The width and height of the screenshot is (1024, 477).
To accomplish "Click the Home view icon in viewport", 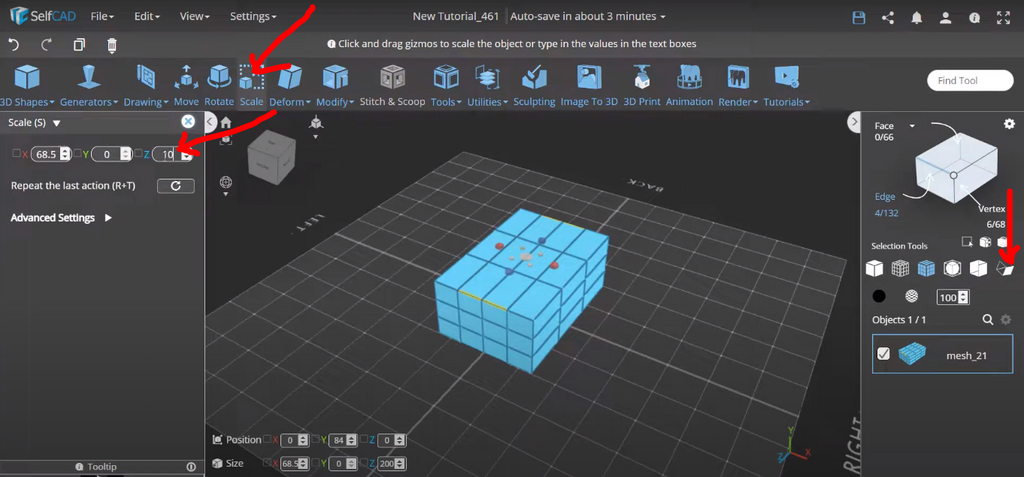I will pyautogui.click(x=226, y=122).
